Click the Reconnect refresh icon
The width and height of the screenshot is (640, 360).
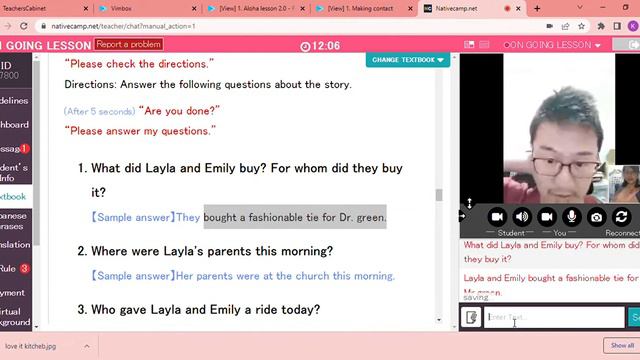tap(621, 217)
